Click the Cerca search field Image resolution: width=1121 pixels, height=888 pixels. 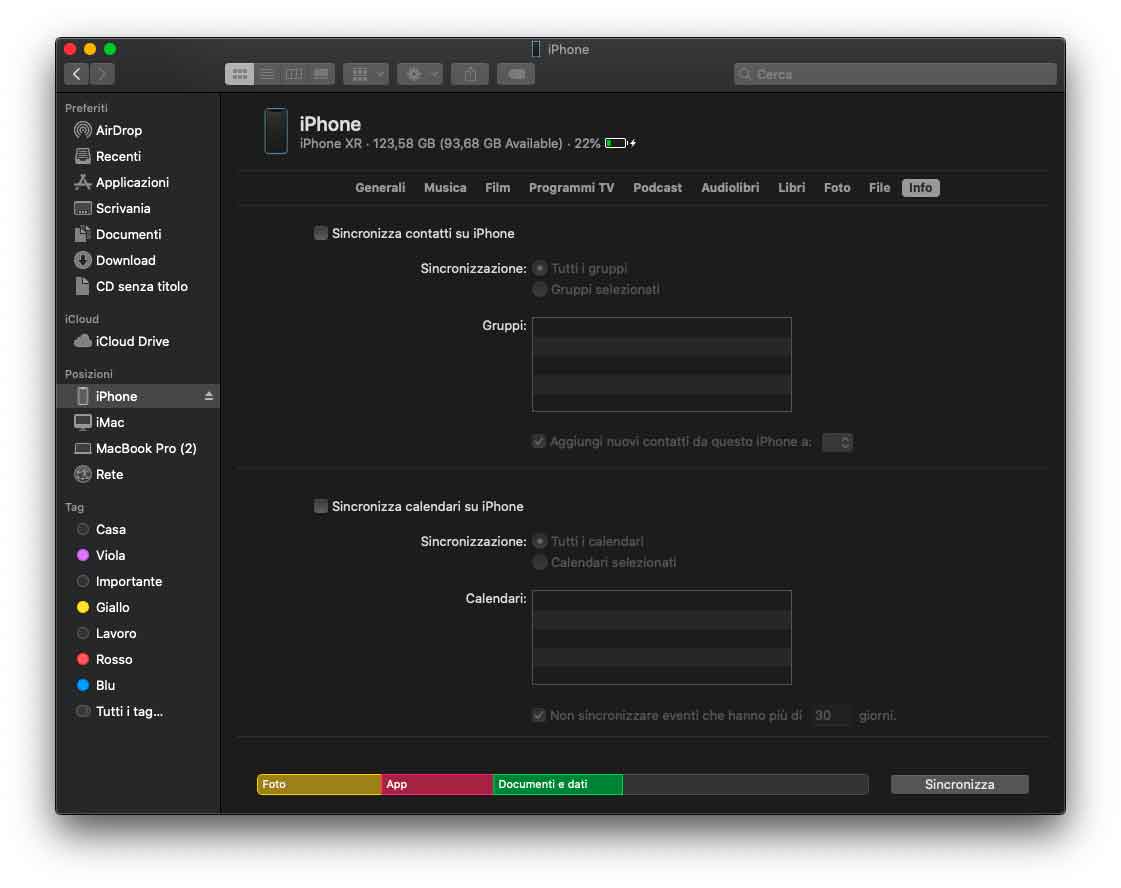pyautogui.click(x=895, y=74)
